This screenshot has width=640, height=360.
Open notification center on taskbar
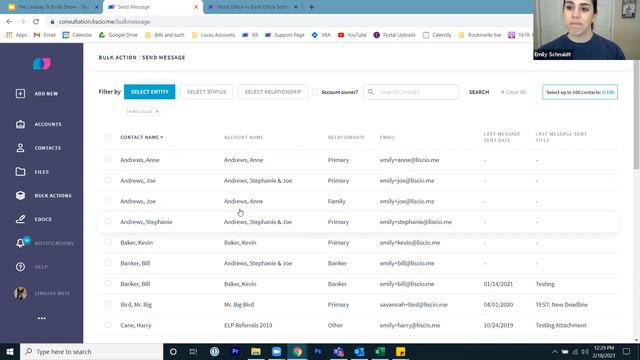point(626,351)
